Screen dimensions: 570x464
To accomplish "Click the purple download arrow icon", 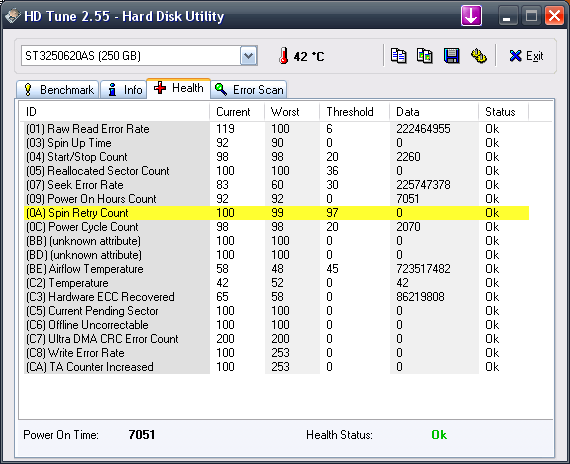I will 471,16.
